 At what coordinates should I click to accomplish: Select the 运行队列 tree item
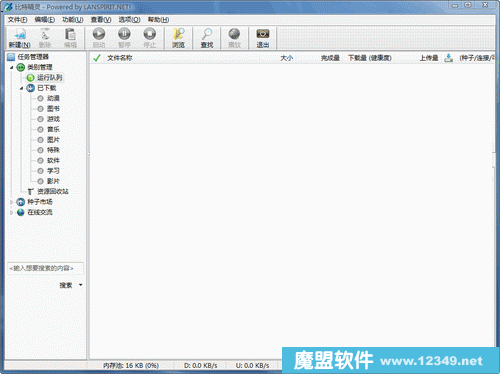coord(44,78)
